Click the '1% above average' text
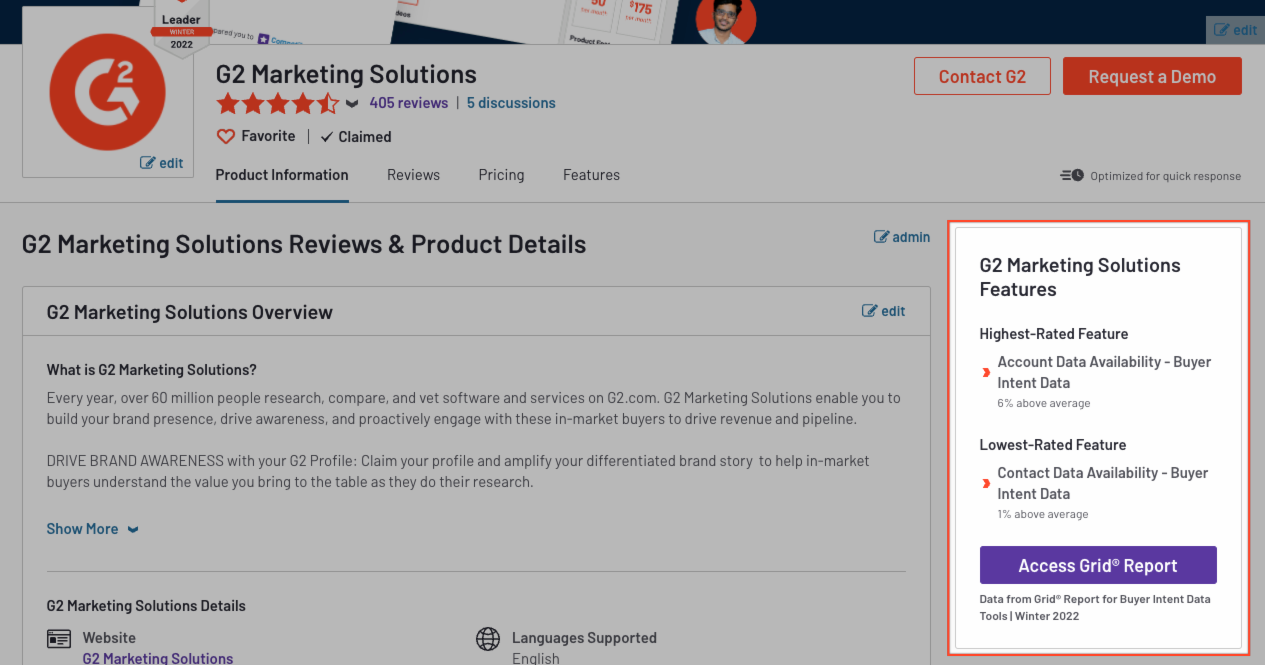 point(1043,515)
